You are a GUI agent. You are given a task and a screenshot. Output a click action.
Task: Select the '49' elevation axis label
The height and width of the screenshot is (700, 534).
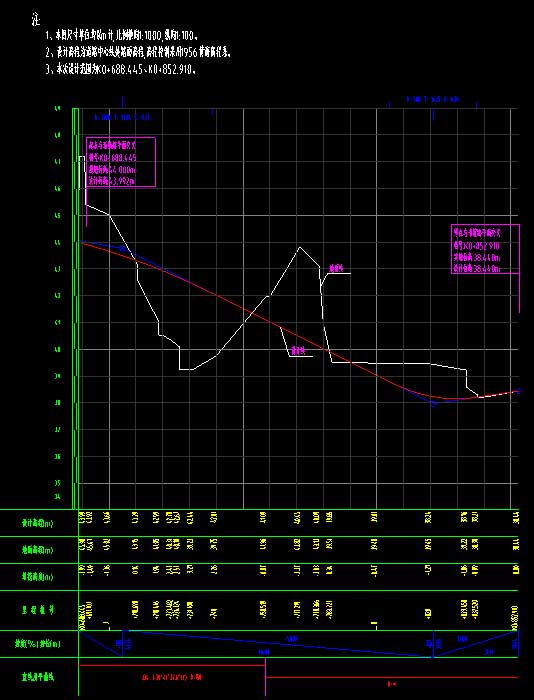(x=57, y=108)
